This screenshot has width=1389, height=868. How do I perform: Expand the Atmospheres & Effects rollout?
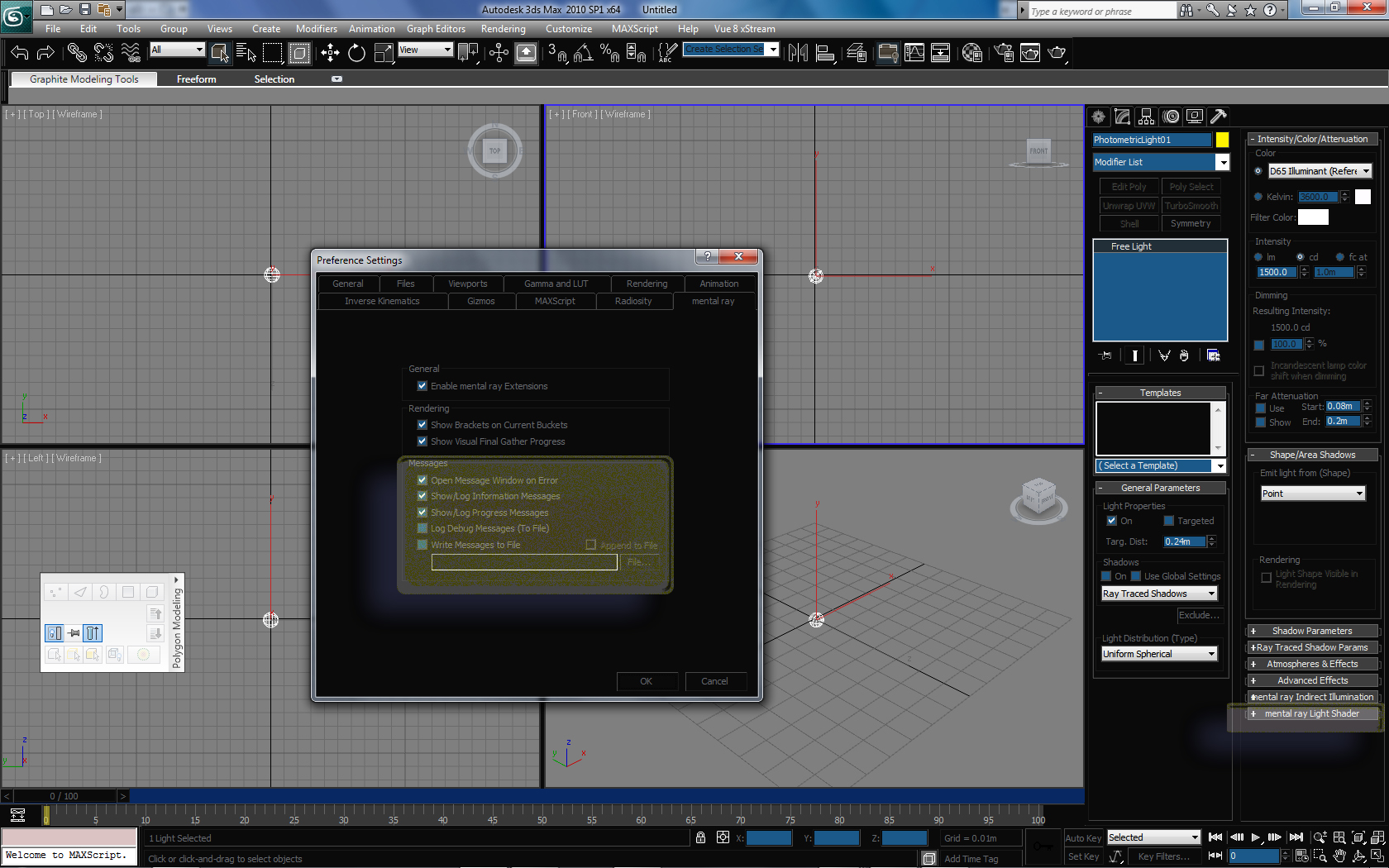1313,664
